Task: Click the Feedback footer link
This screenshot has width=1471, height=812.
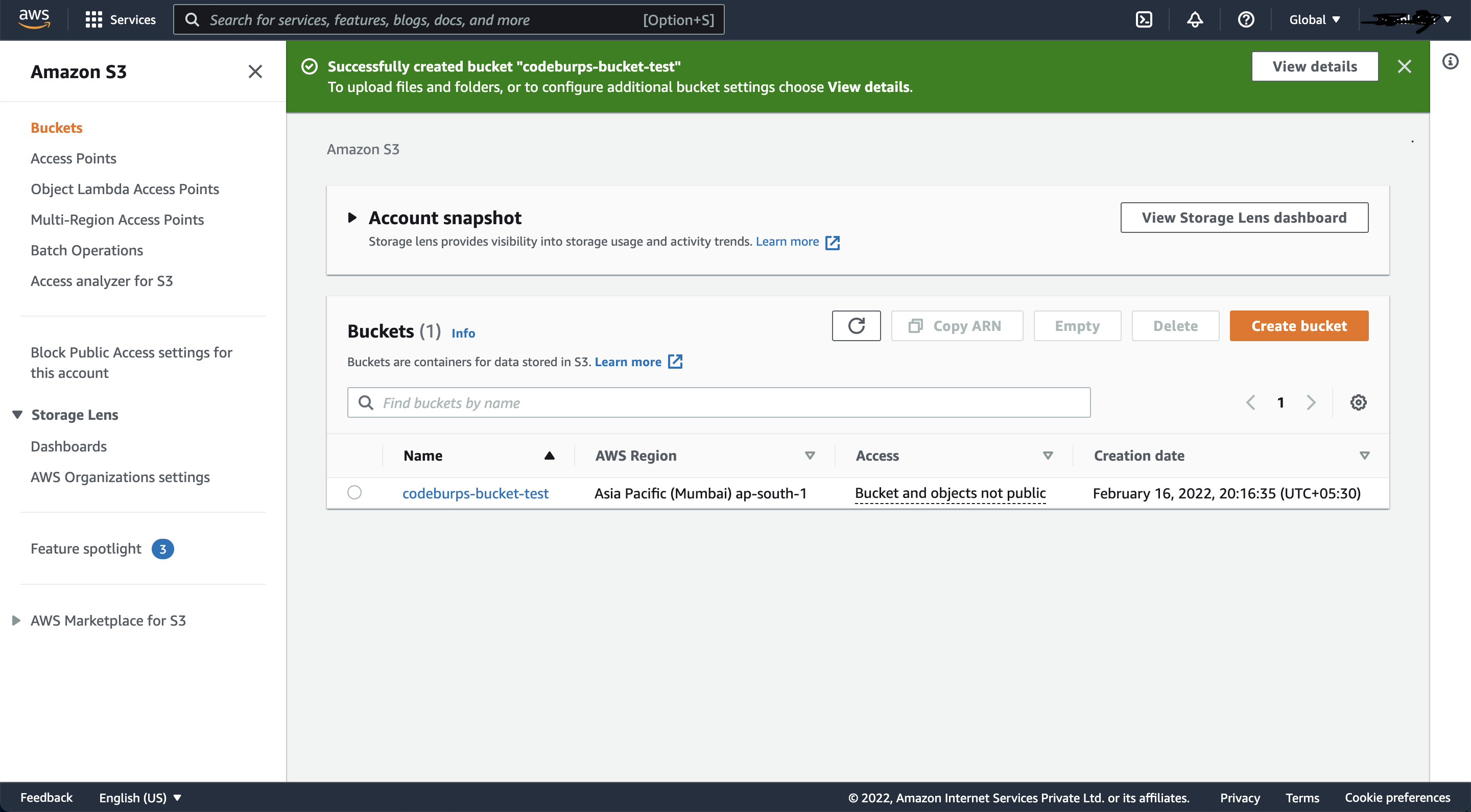Action: [x=46, y=798]
